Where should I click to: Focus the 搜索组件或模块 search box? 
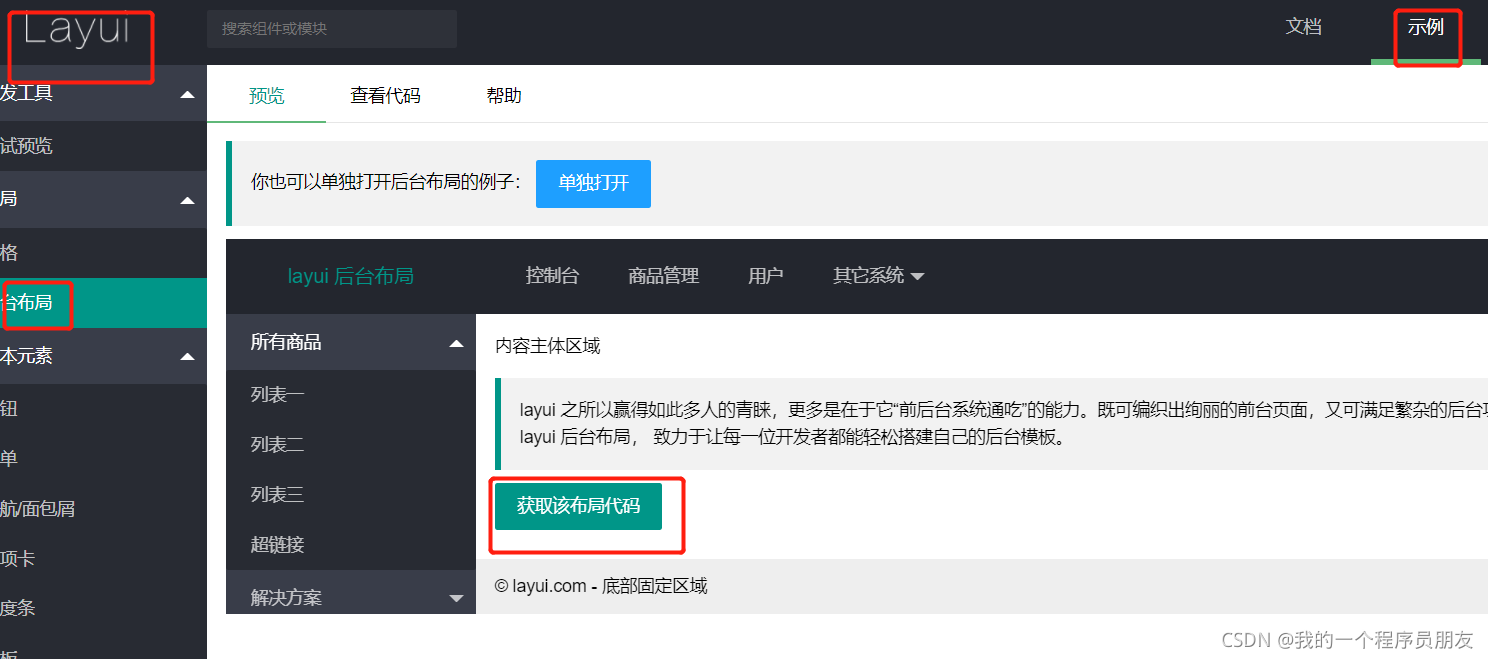[332, 29]
